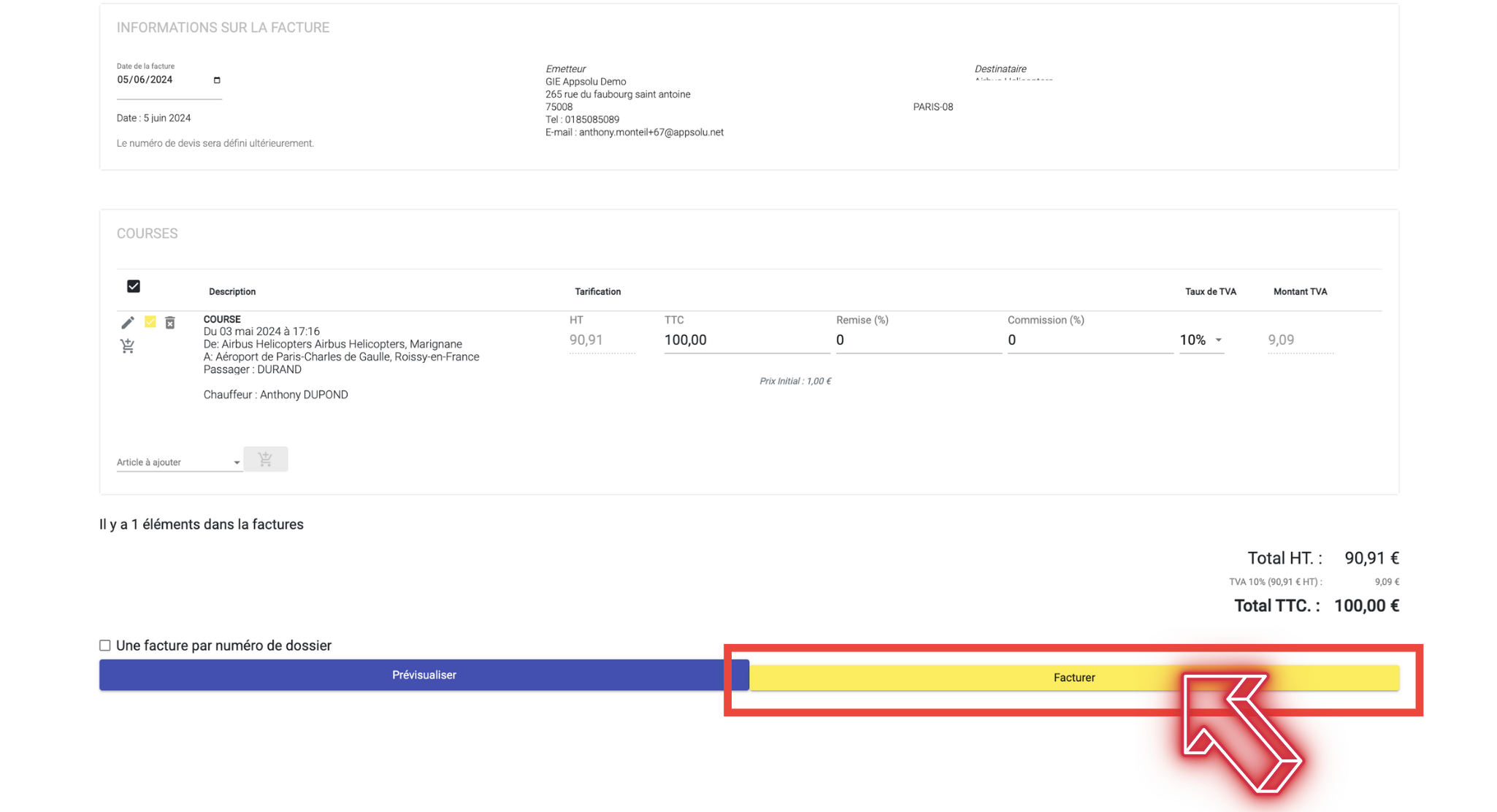Open the calendar picker icon on invoice date
Screen dimensions: 1497x812
[x=217, y=80]
